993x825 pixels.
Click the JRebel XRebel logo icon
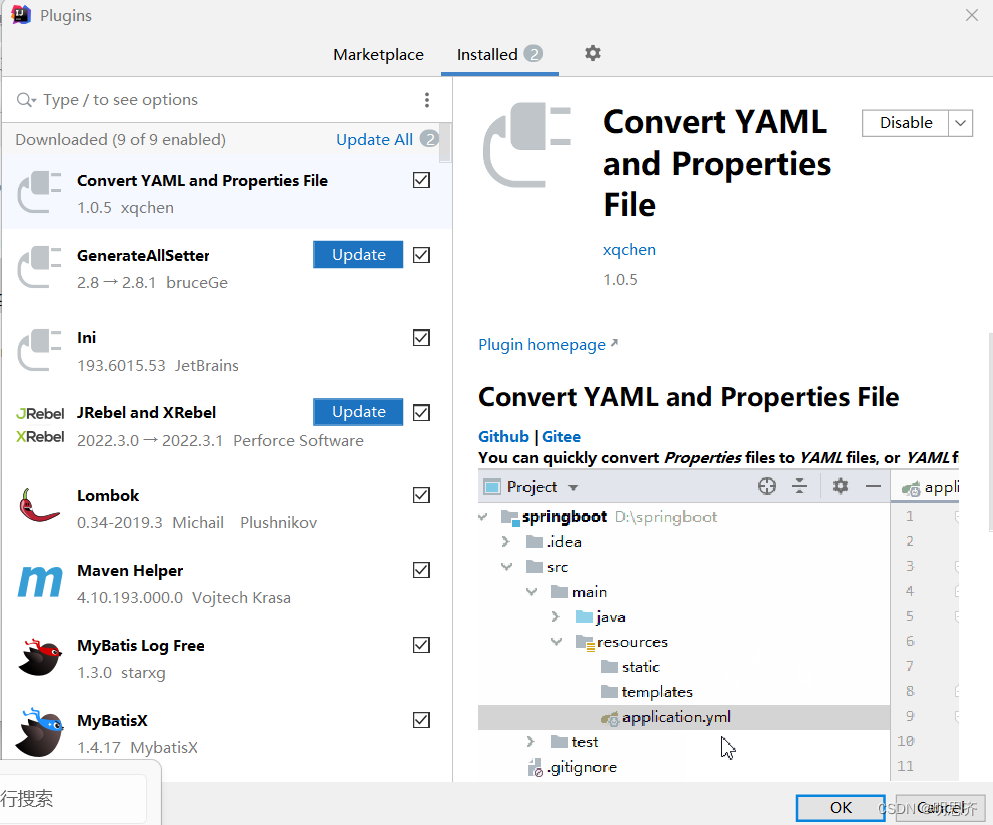[40, 425]
